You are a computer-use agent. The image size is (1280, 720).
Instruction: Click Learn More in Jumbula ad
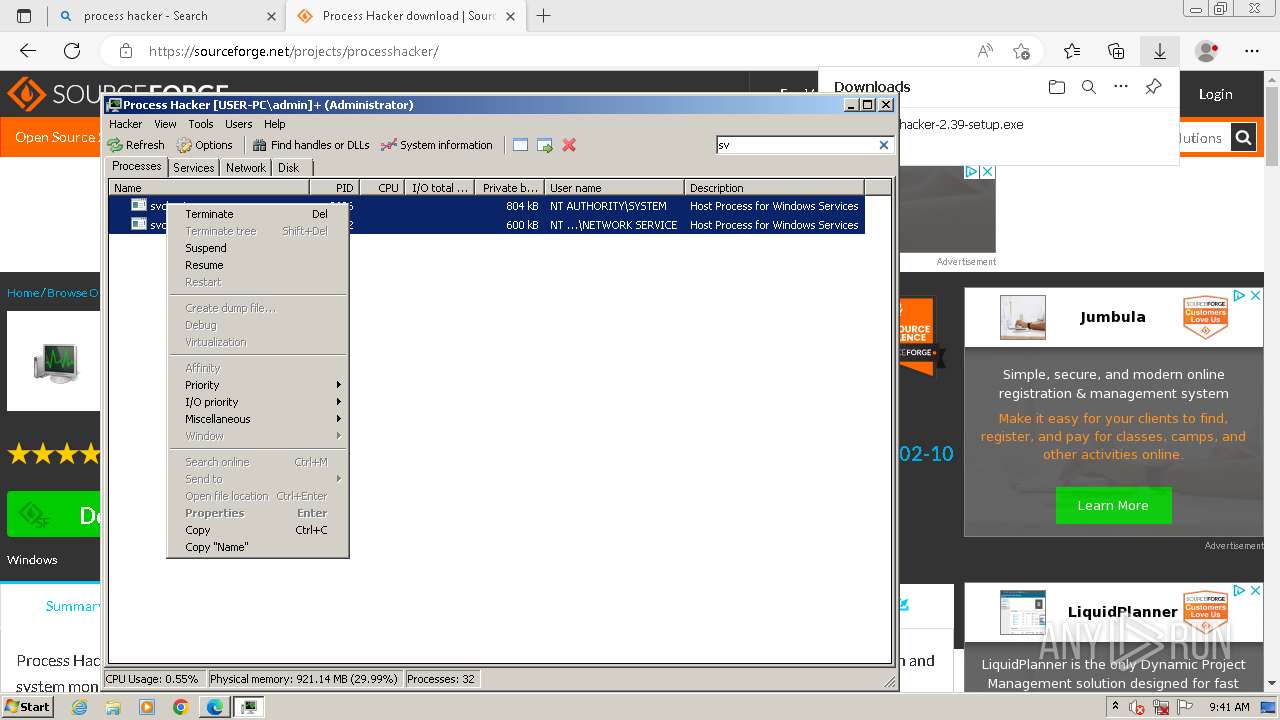click(1113, 505)
